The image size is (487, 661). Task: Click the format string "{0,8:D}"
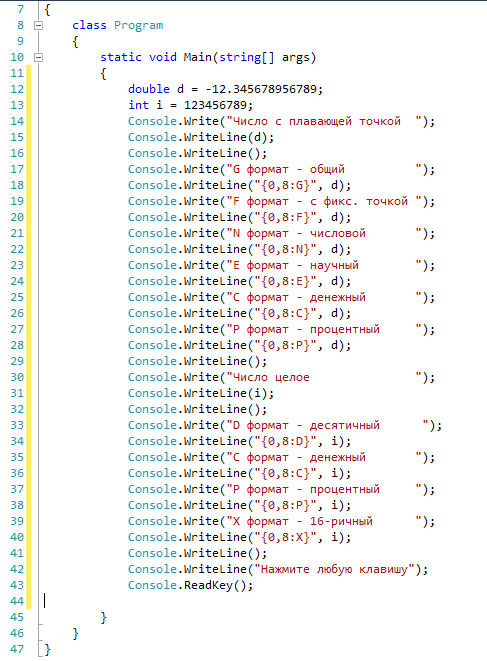285,442
